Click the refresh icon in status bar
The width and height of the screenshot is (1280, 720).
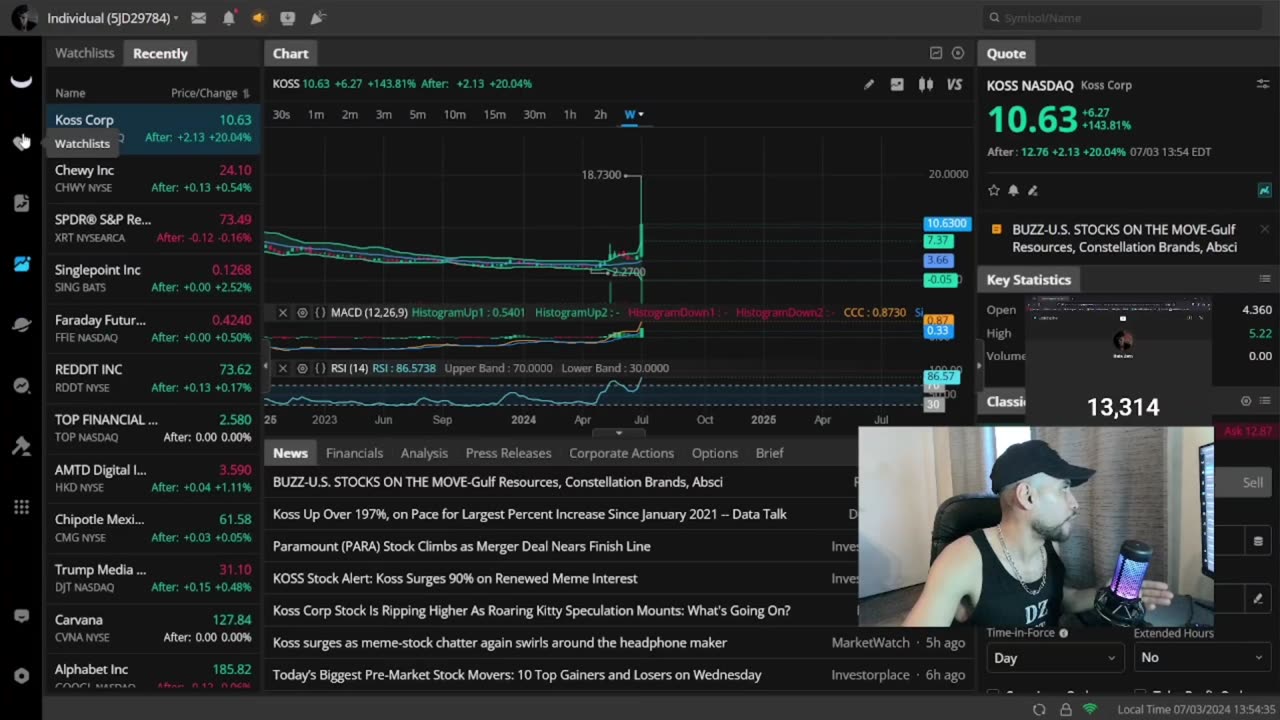pos(1039,709)
